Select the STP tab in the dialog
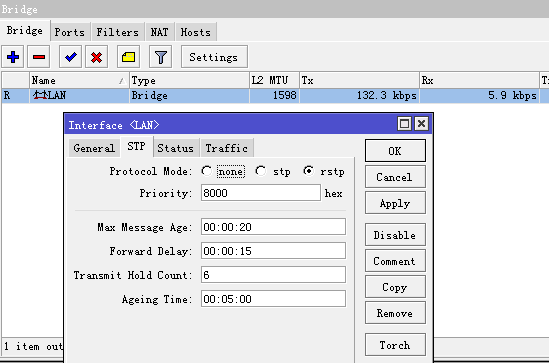The image size is (549, 363). click(x=137, y=146)
